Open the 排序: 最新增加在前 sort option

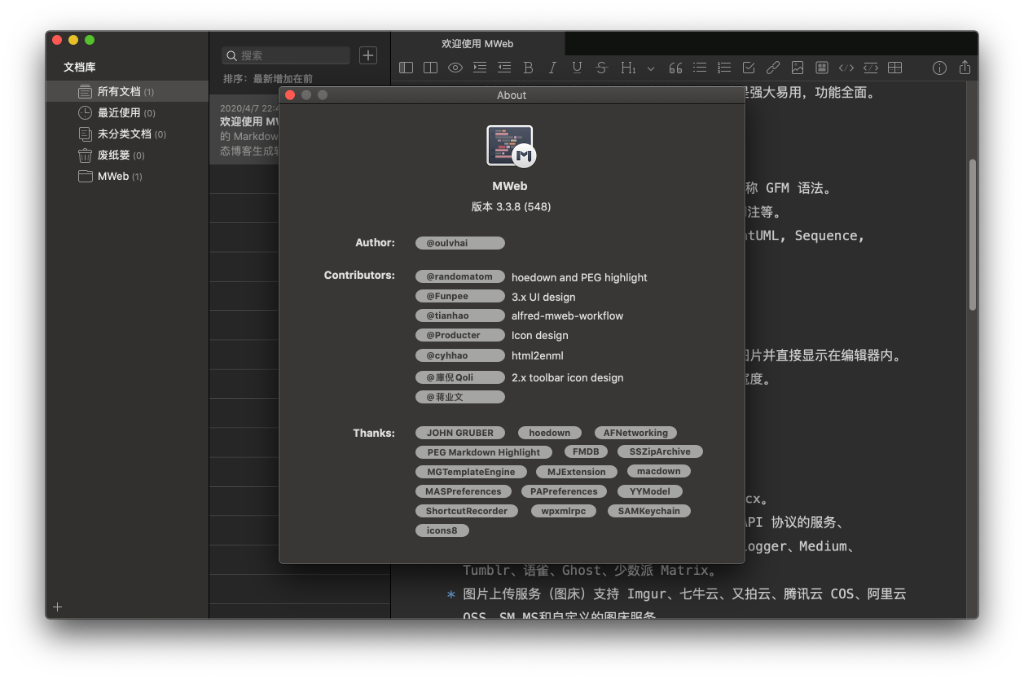click(x=268, y=79)
